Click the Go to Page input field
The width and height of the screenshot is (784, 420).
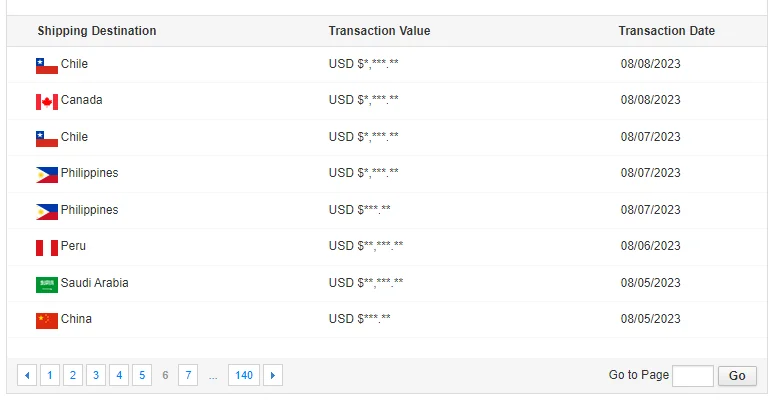tap(692, 376)
